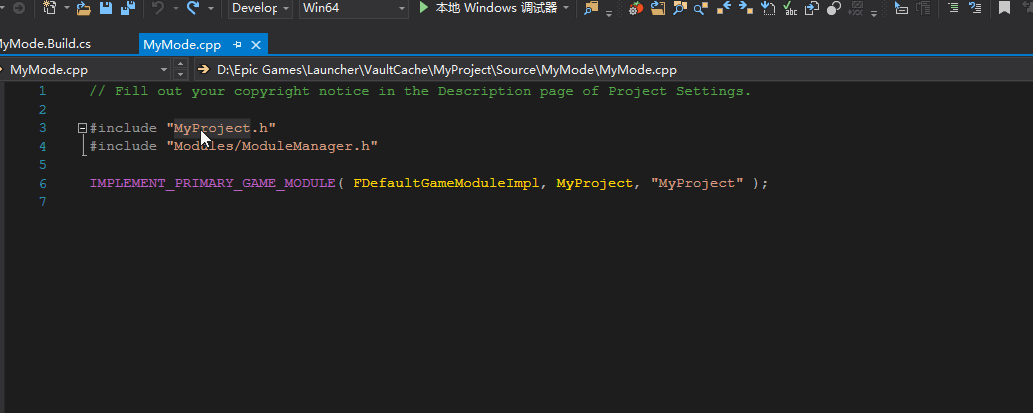Viewport: 1033px width, 413px height.
Task: Collapse the #include block at line 3
Action: [x=82, y=128]
